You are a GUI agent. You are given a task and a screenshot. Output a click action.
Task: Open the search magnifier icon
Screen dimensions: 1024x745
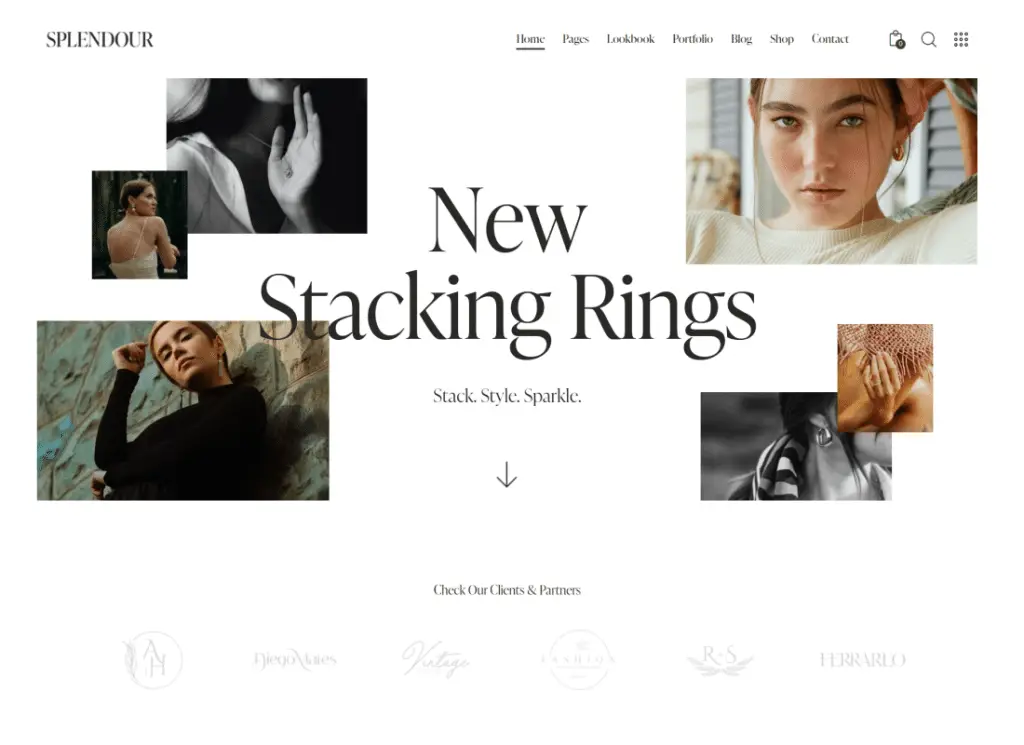[x=929, y=40]
